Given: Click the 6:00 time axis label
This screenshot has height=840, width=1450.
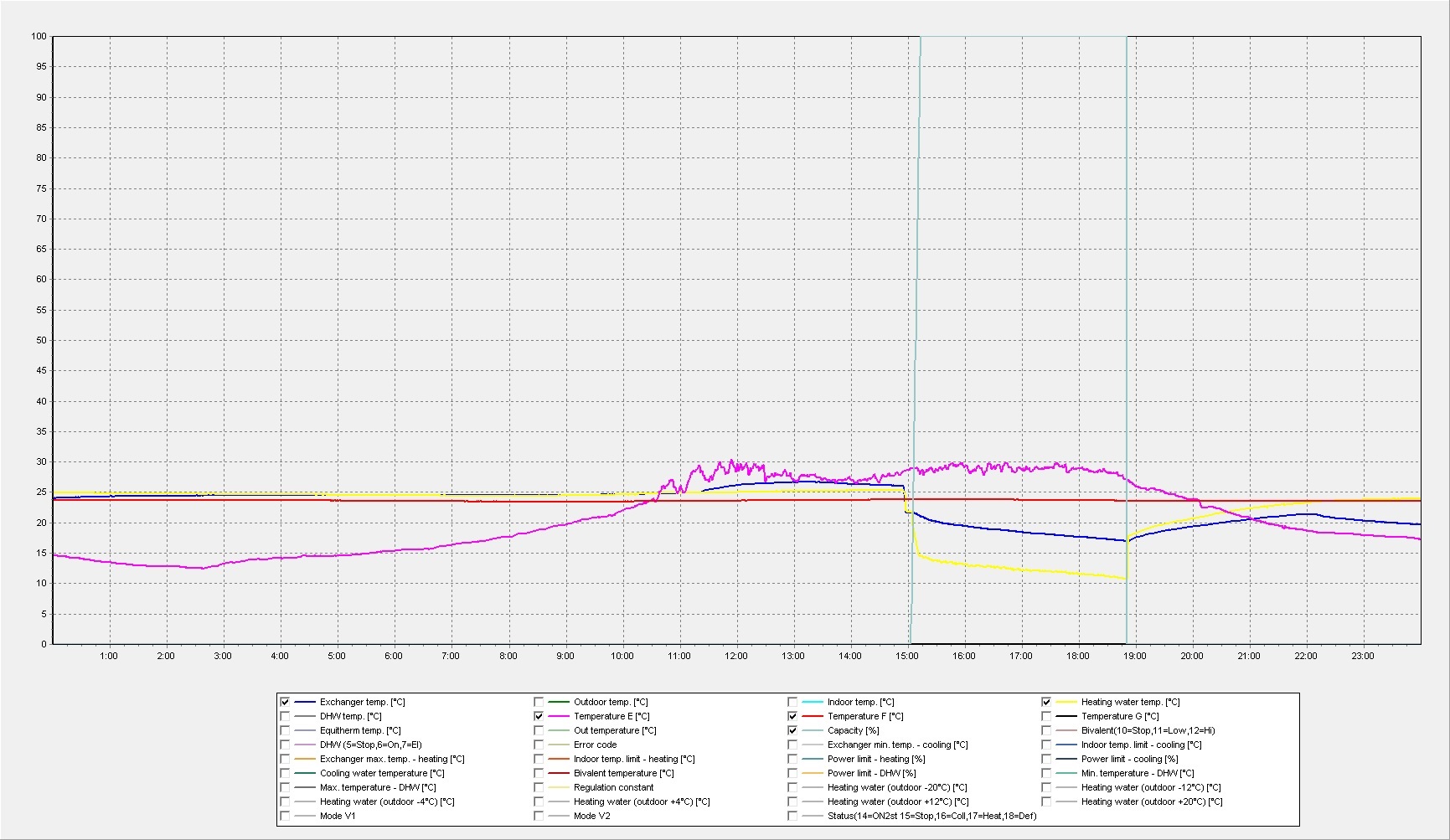Looking at the screenshot, I should (394, 656).
